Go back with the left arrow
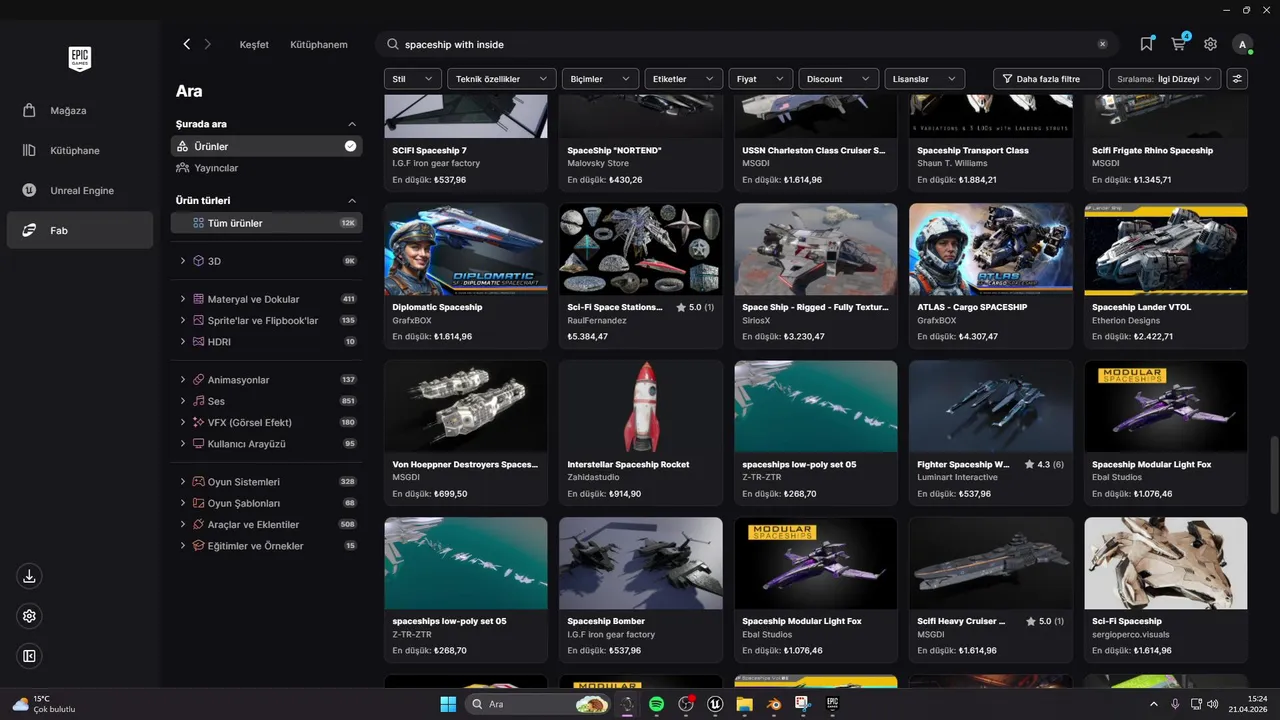 tap(187, 44)
